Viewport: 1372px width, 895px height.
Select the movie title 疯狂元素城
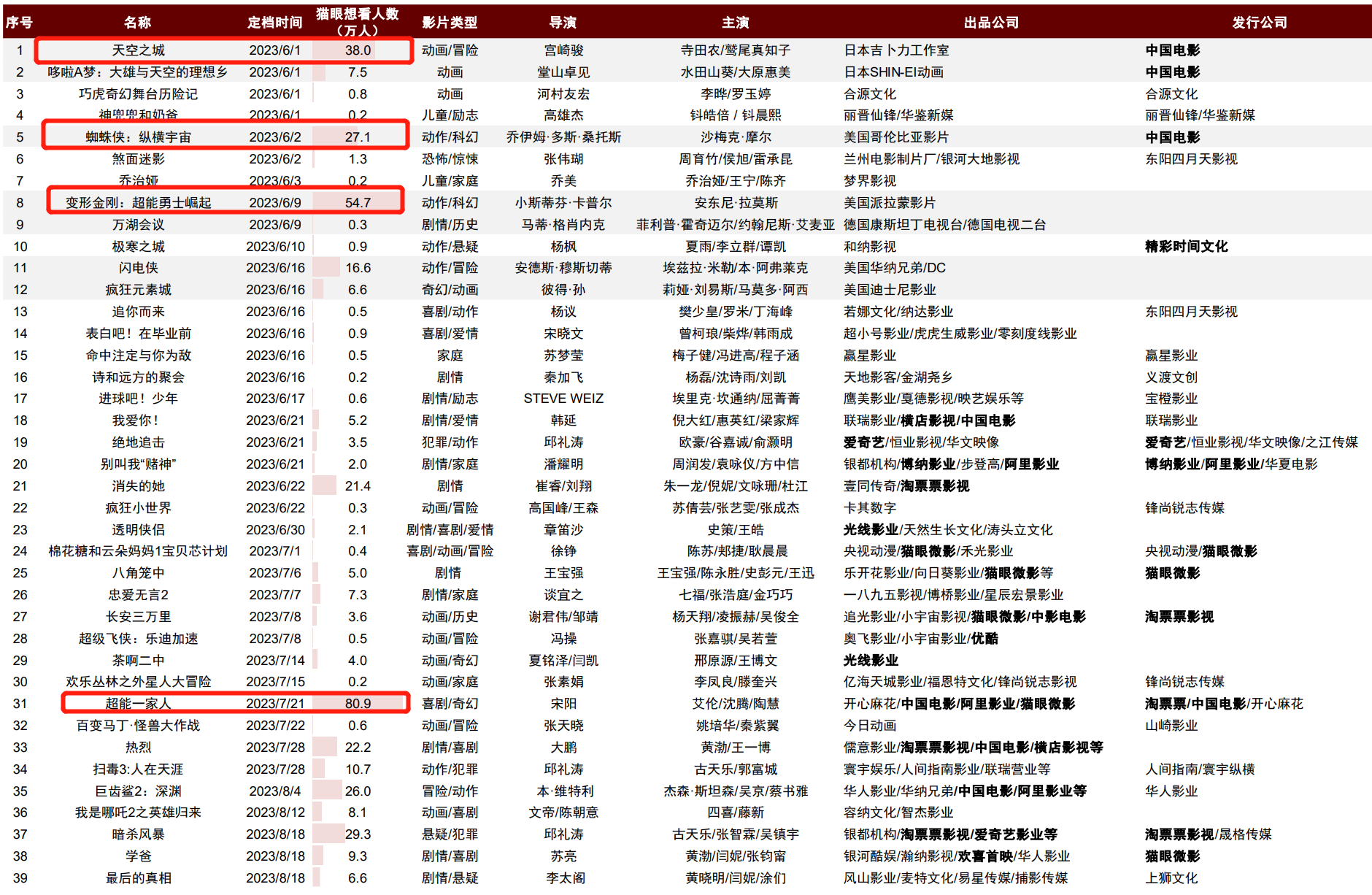tap(139, 290)
